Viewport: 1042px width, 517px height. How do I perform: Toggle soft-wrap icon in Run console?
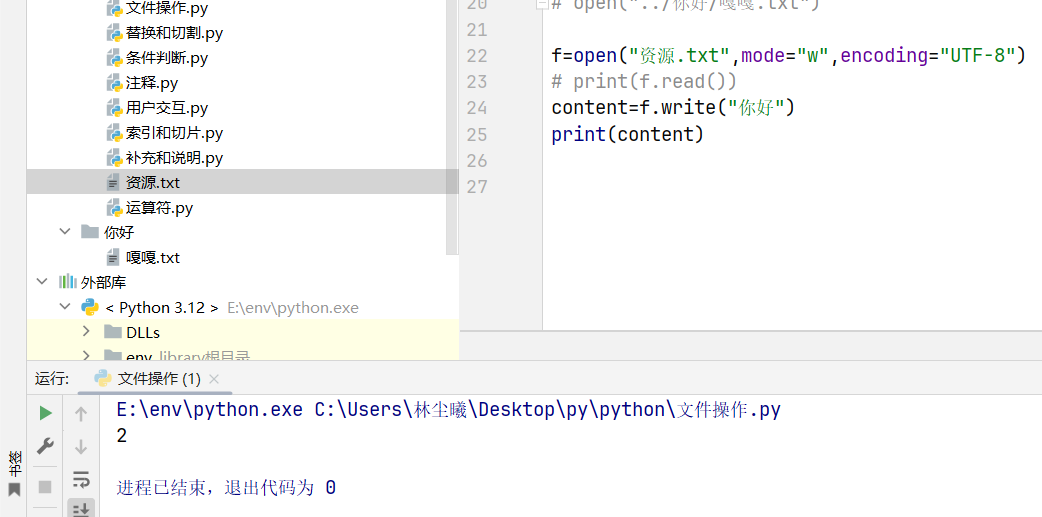click(x=81, y=478)
